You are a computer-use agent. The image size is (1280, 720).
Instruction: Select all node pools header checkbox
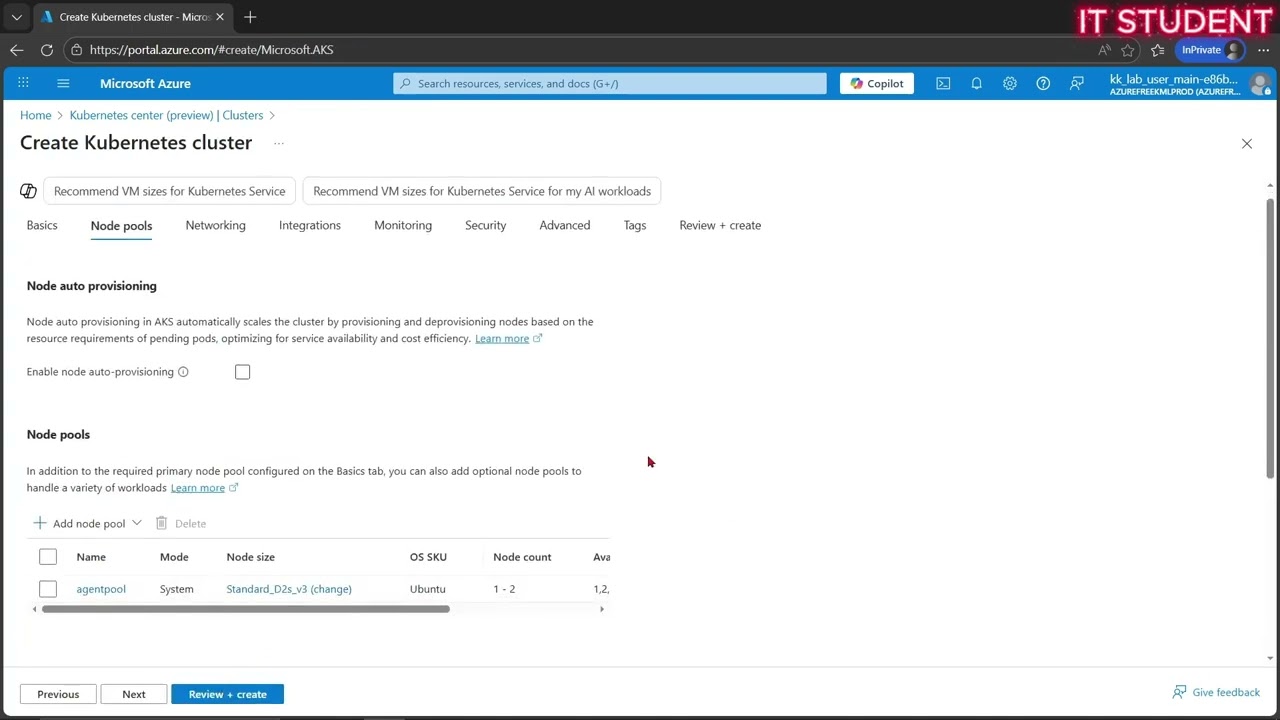click(x=48, y=557)
